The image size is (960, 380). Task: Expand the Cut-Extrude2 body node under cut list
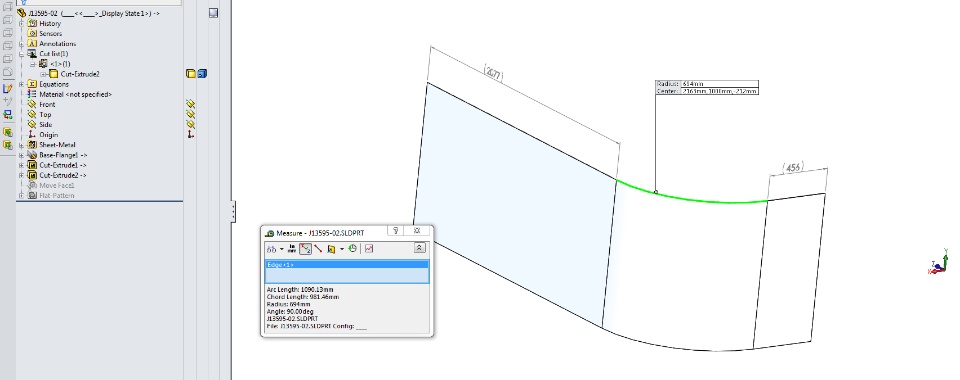coord(43,74)
